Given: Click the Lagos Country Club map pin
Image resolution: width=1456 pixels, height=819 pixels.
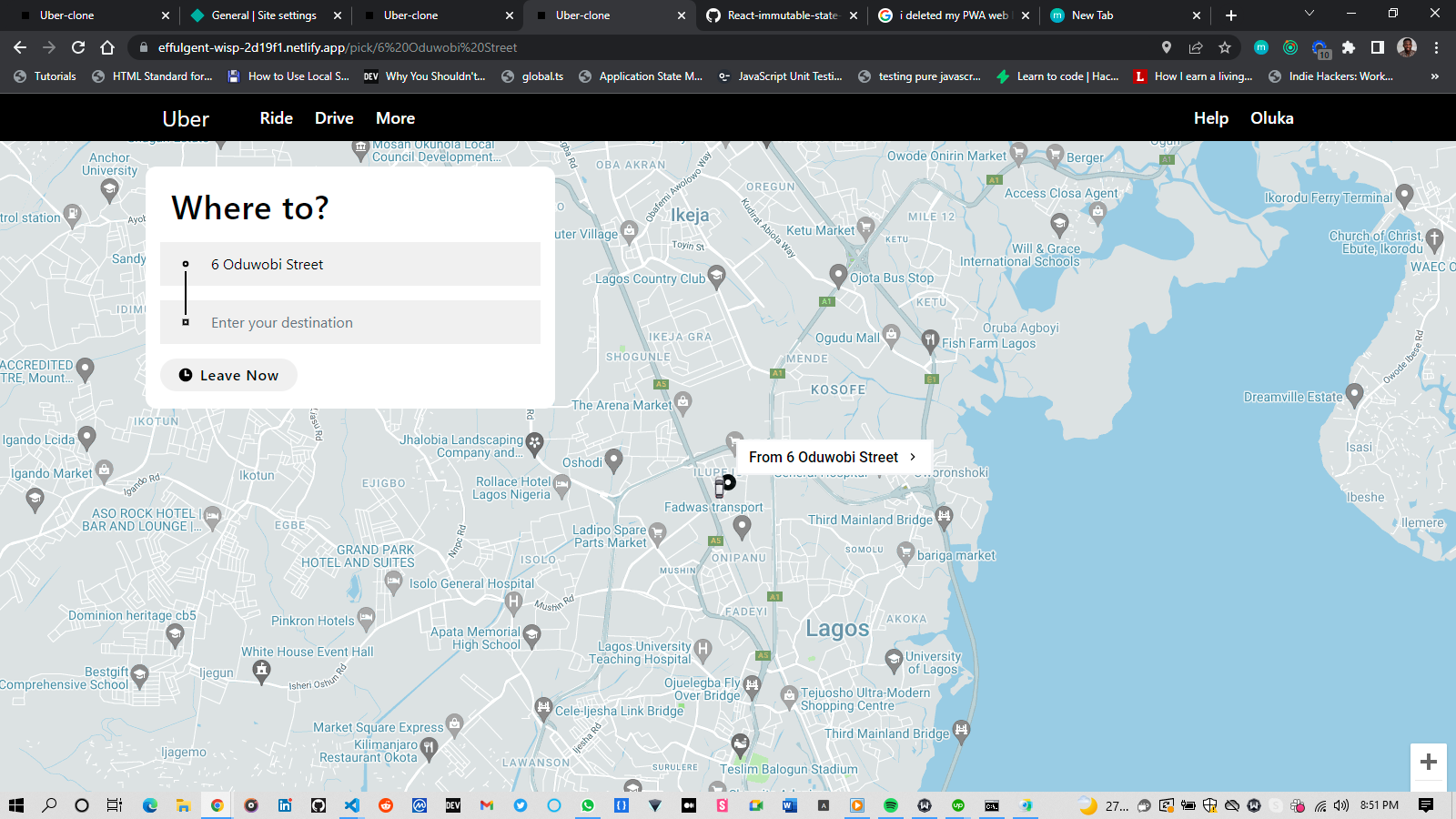Looking at the screenshot, I should (x=716, y=277).
